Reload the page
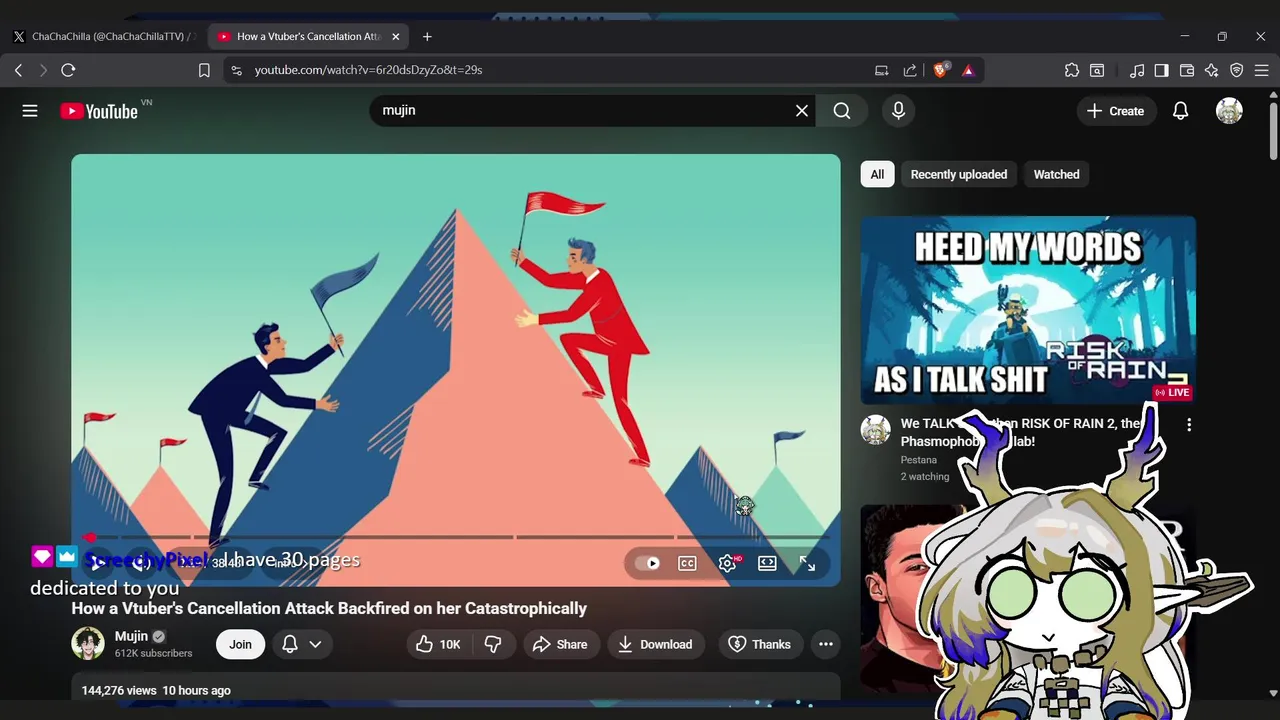 [68, 70]
